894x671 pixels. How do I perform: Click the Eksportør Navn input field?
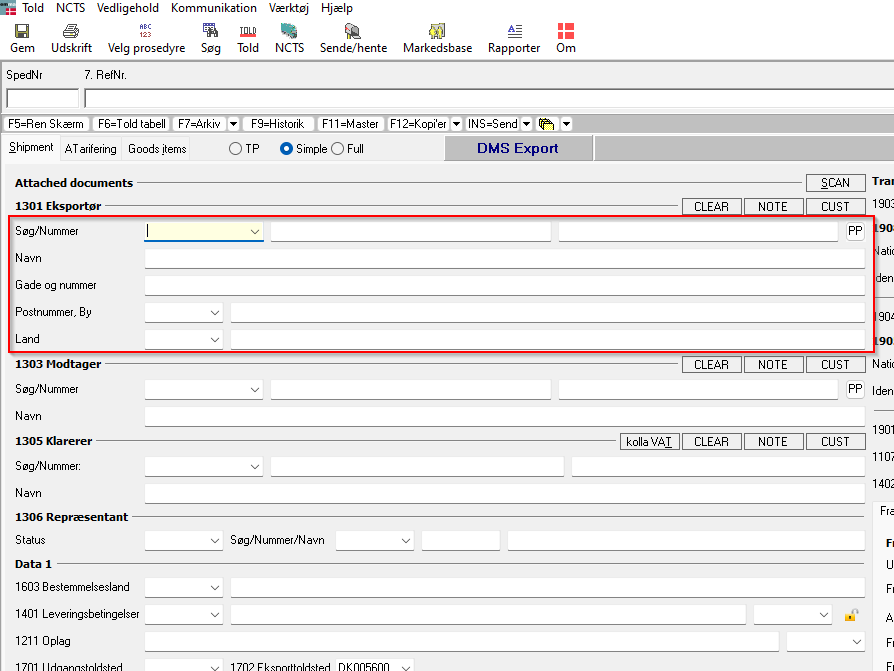tap(504, 258)
